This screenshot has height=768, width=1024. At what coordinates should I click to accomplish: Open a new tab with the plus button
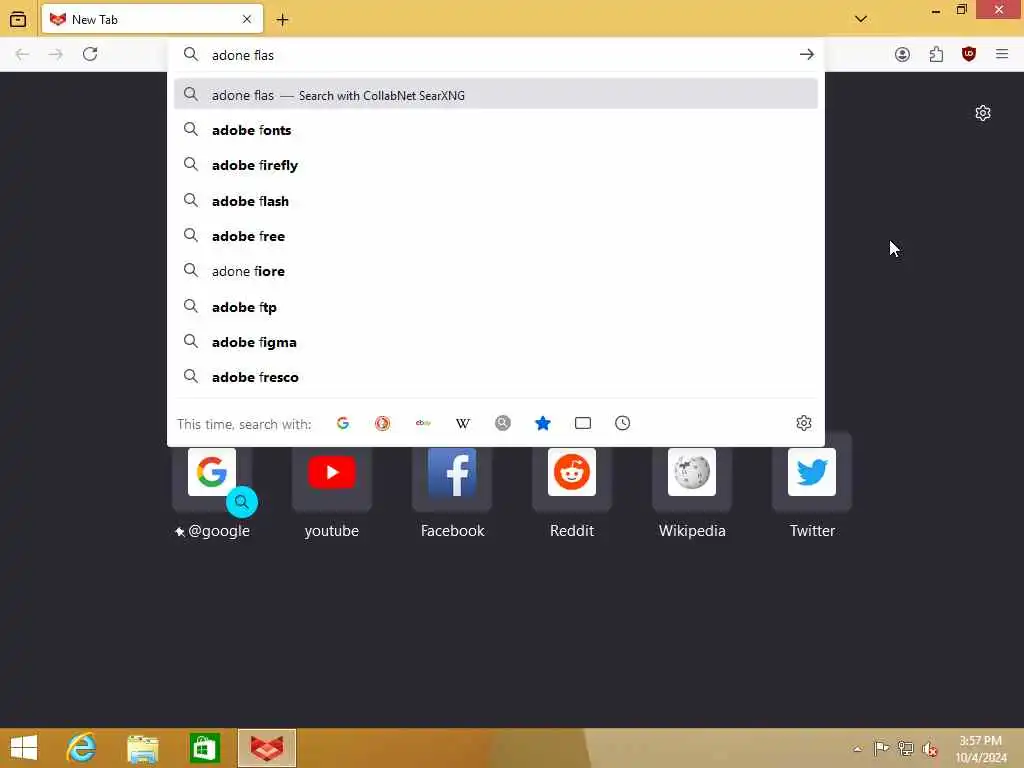click(282, 20)
